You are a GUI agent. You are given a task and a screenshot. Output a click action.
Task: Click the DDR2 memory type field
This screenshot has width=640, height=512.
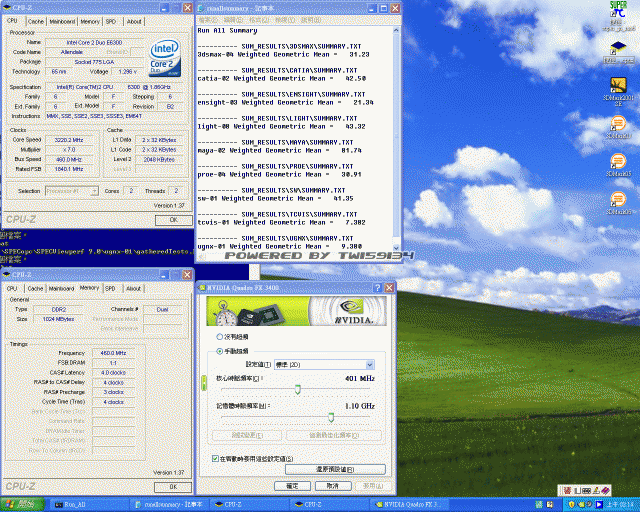59,309
